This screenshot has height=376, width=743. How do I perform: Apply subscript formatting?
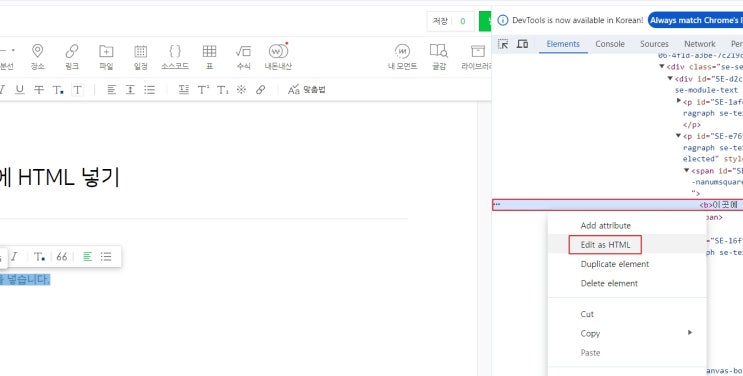coord(222,90)
